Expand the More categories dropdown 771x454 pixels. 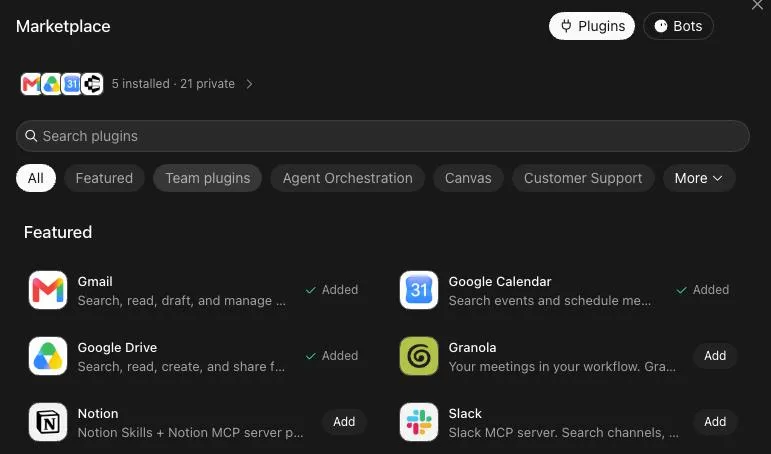699,178
